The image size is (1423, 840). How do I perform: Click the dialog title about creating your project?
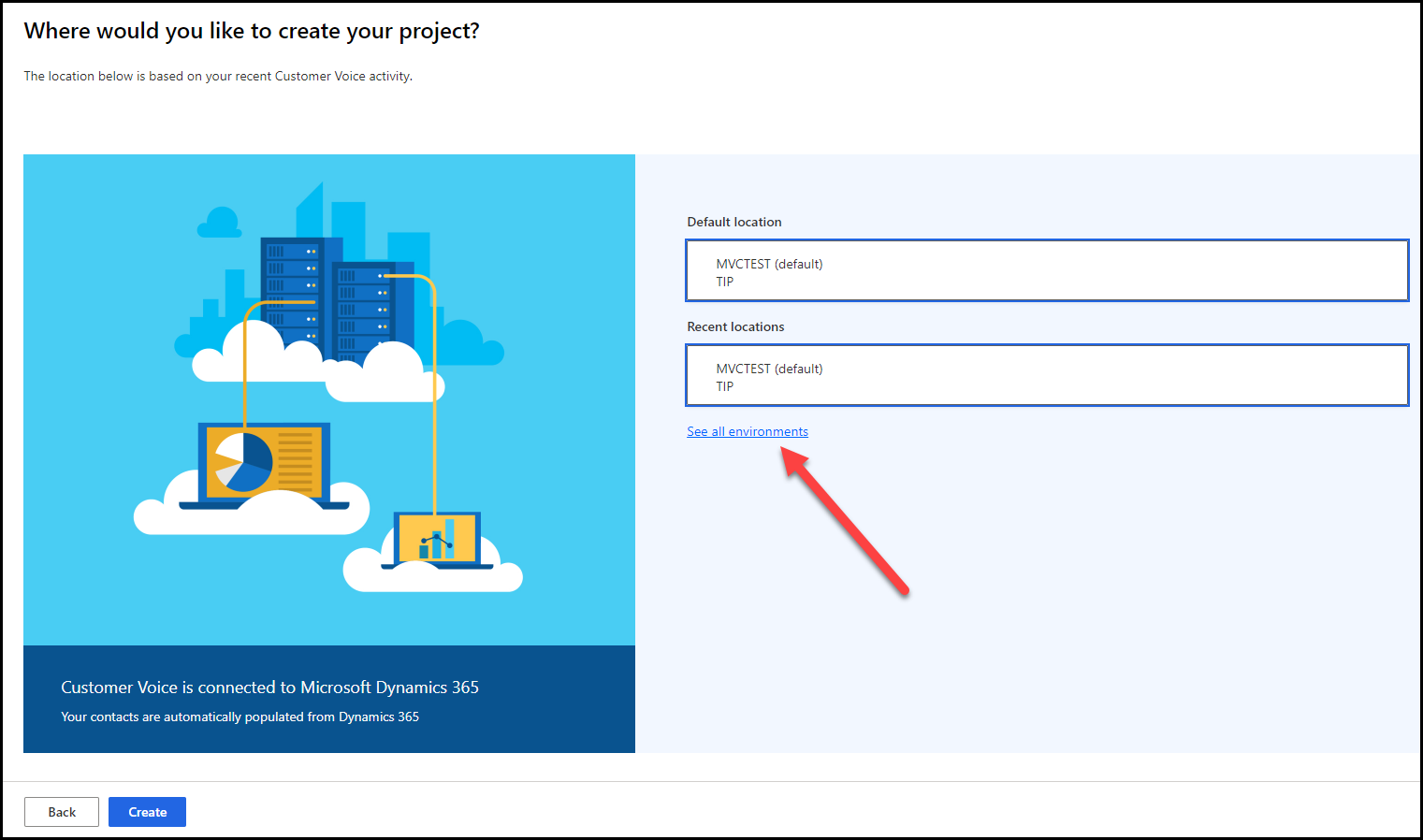tap(252, 30)
